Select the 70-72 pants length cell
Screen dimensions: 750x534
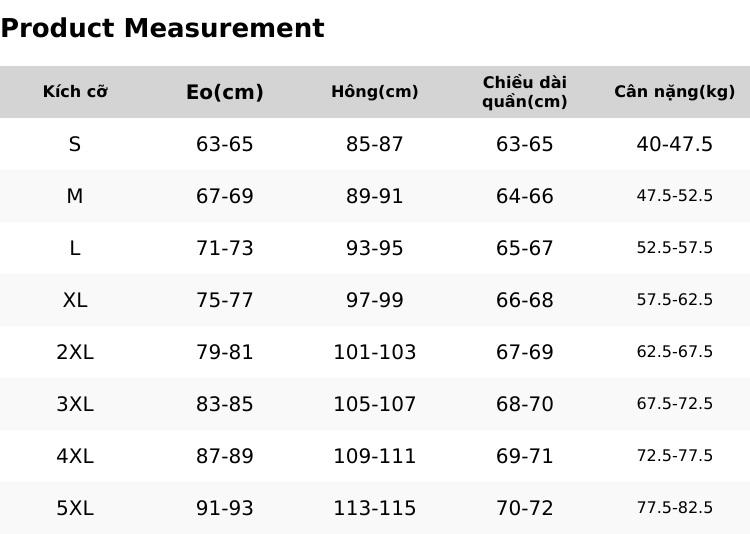pos(525,508)
